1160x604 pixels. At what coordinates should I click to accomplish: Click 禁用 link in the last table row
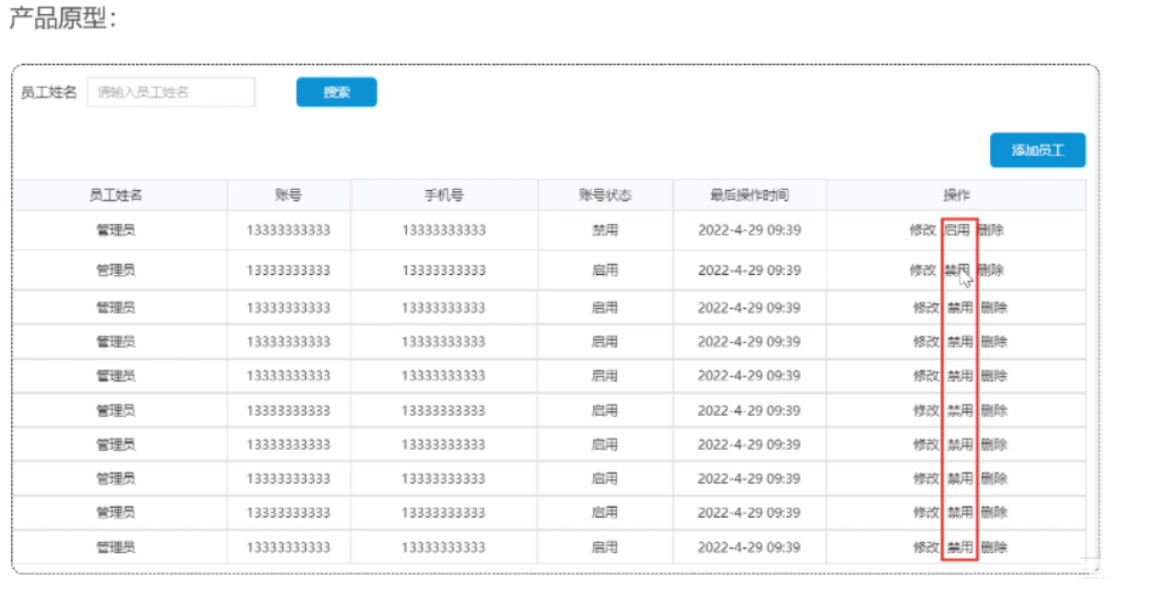pos(959,547)
